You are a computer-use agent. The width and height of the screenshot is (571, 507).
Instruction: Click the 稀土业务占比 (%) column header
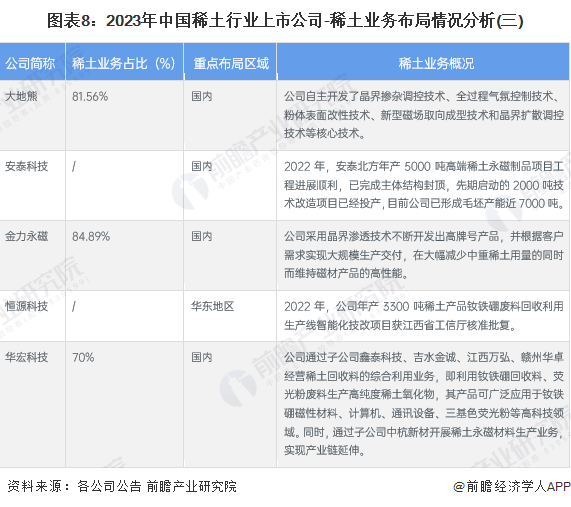(x=124, y=64)
